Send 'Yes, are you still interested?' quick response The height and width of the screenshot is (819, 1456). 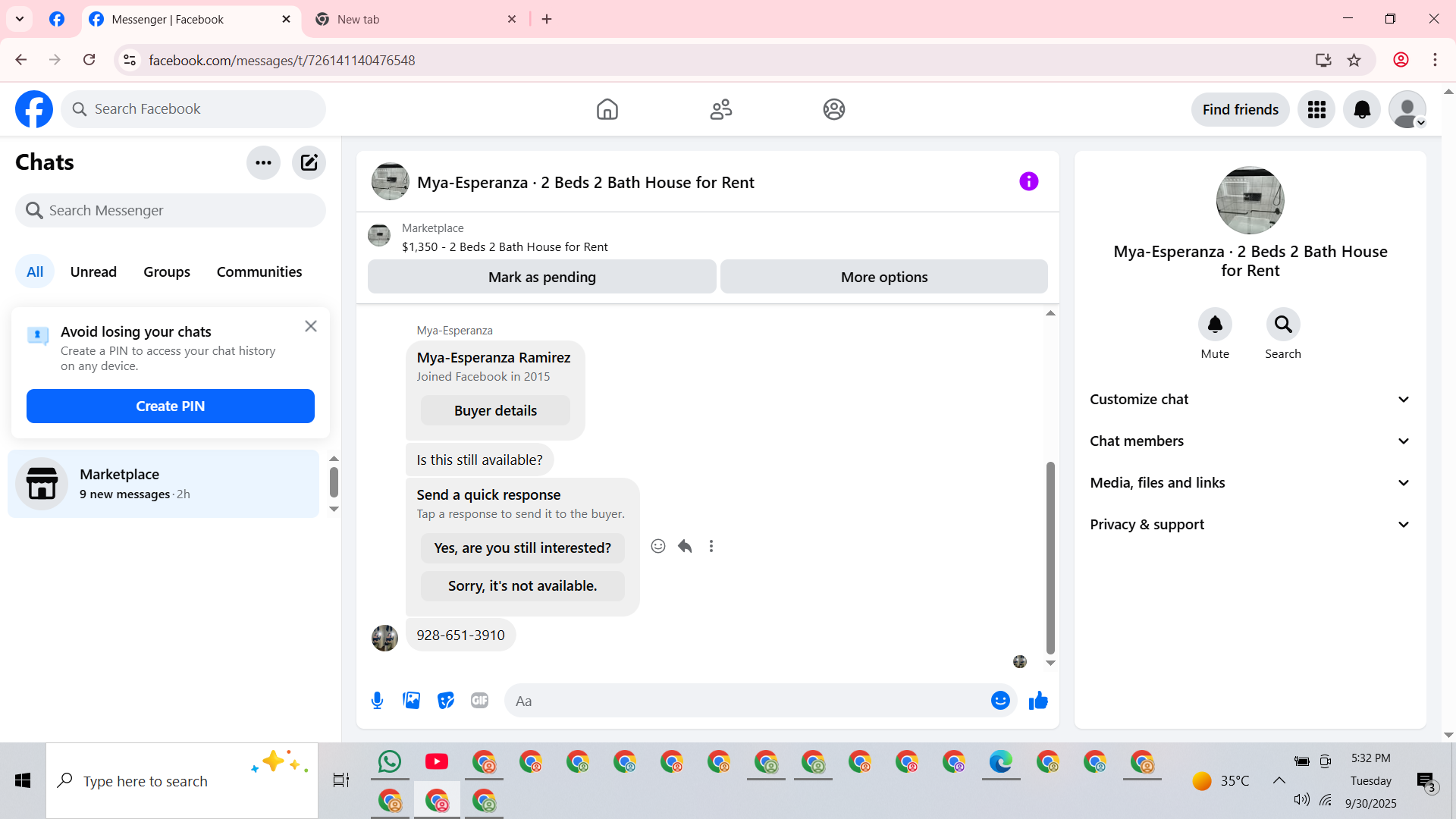[x=522, y=548]
